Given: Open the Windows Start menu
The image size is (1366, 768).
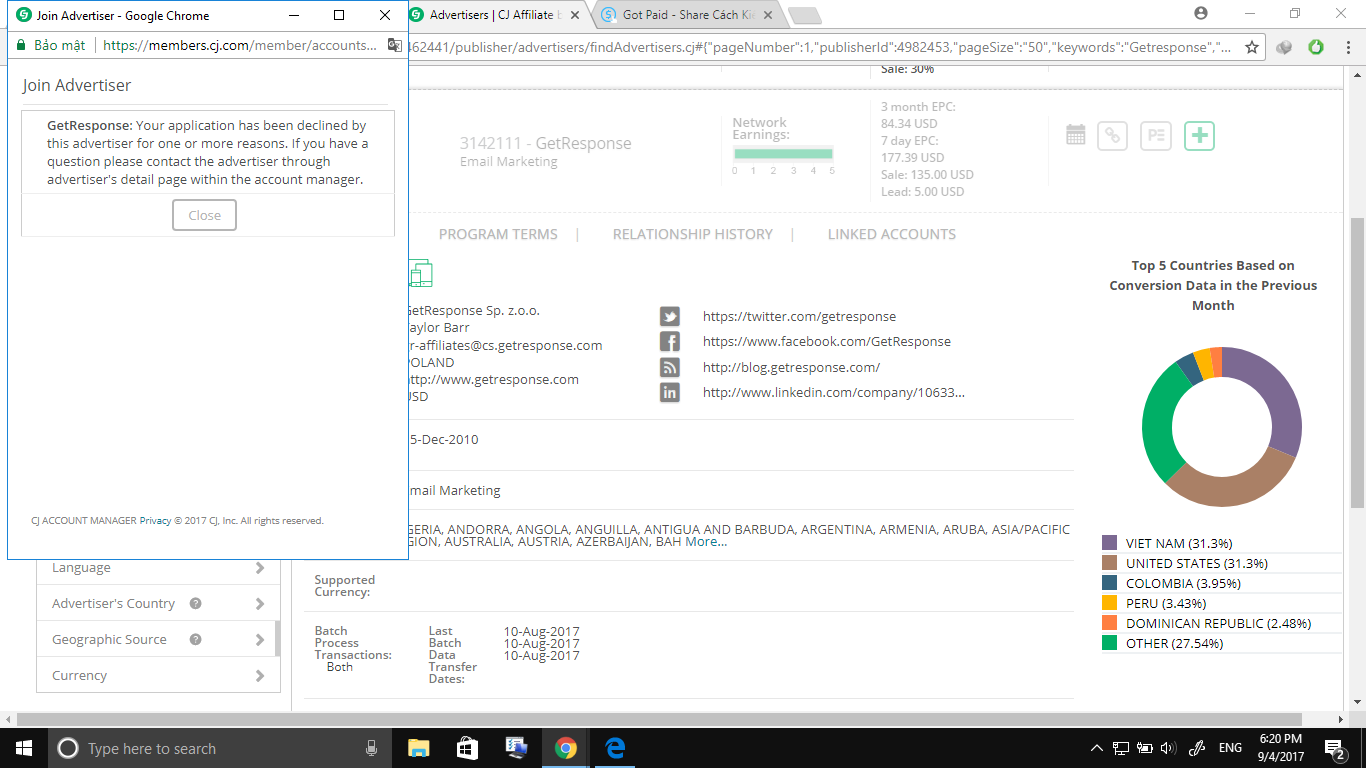Looking at the screenshot, I should (x=24, y=748).
